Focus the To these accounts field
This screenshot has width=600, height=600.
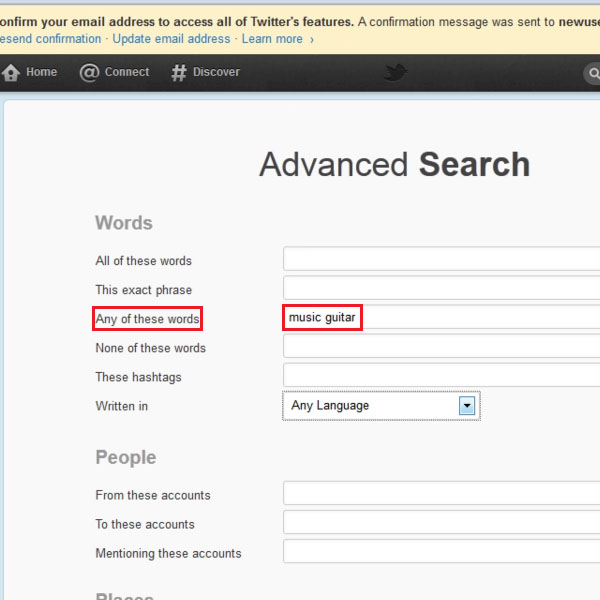(x=442, y=522)
